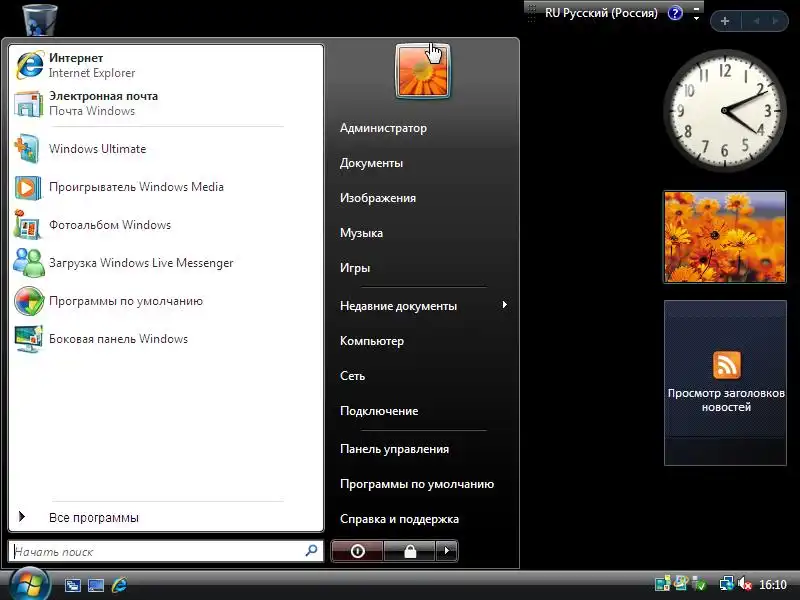The width and height of the screenshot is (800, 600).
Task: Open Изображения folder
Action: pyautogui.click(x=378, y=198)
